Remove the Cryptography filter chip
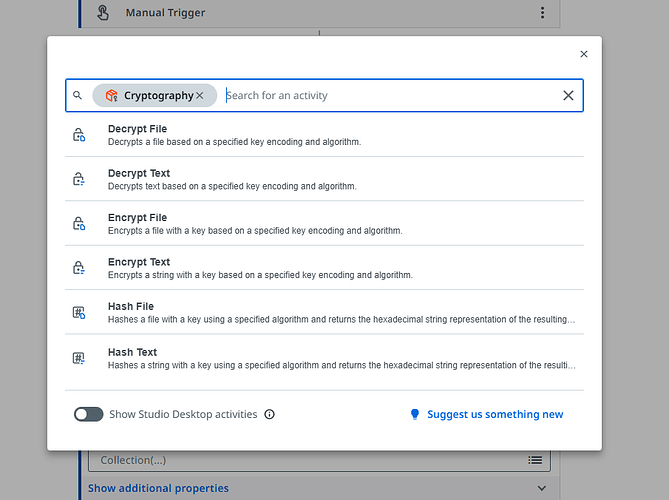The width and height of the screenshot is (669, 500). coord(200,96)
